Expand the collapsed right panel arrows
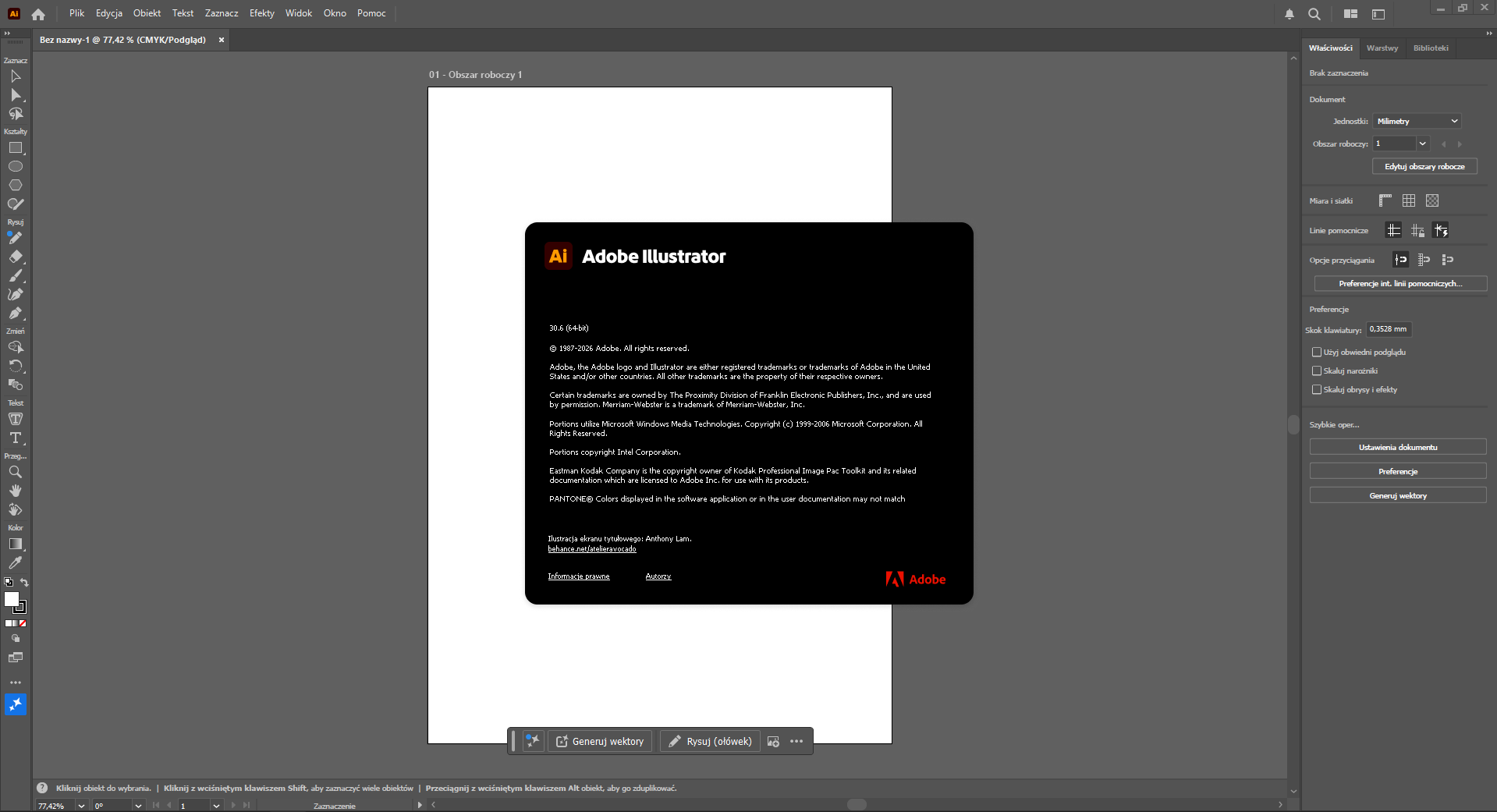 1488,34
